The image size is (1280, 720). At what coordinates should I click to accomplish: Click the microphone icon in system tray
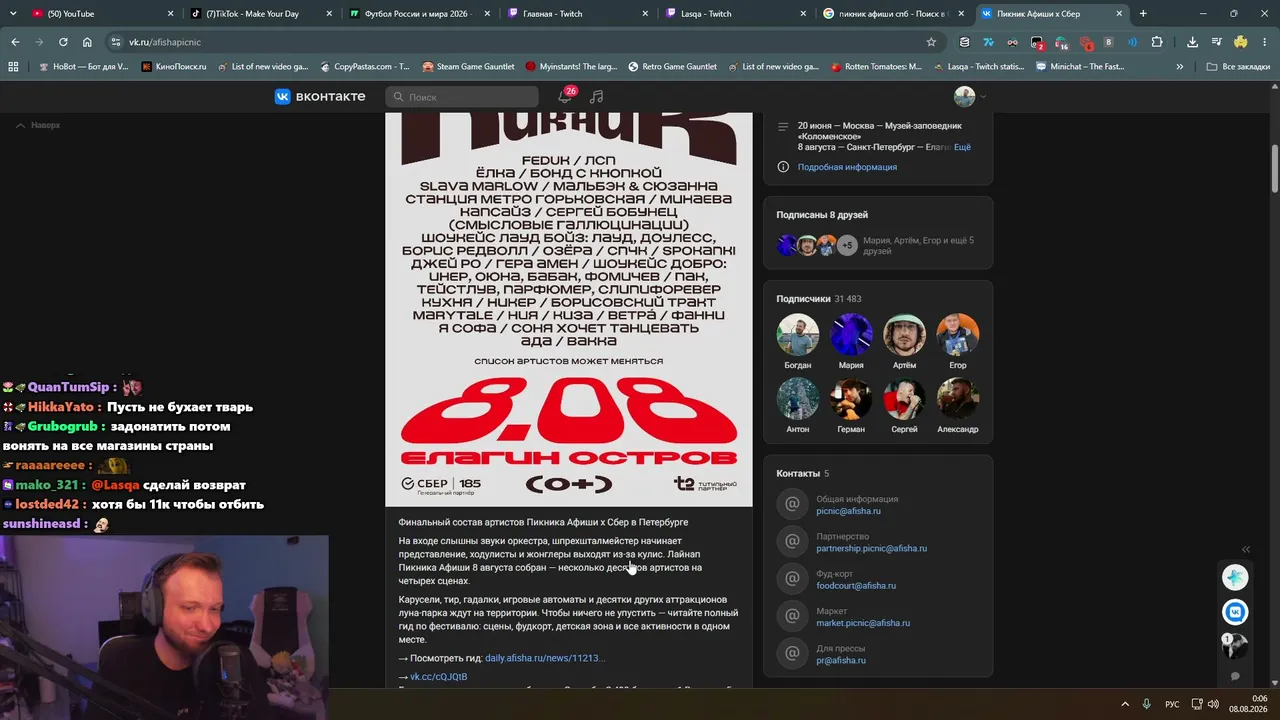1146,704
